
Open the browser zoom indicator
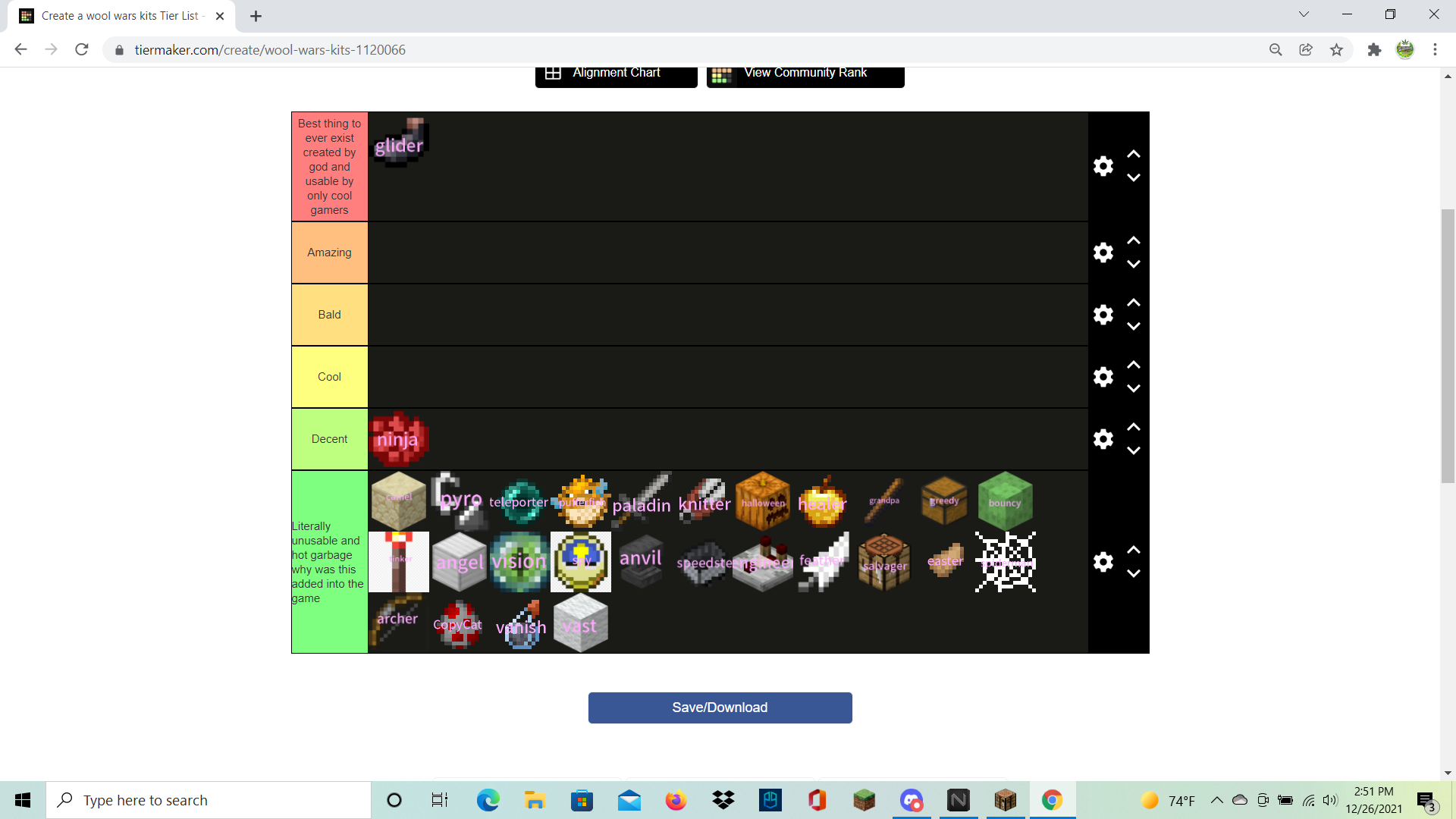pos(1276,50)
